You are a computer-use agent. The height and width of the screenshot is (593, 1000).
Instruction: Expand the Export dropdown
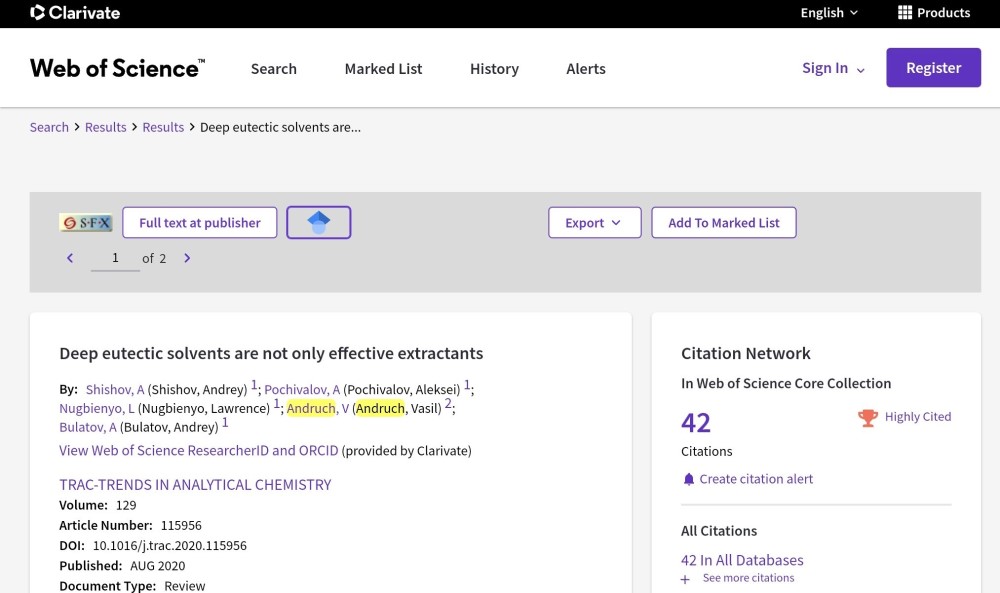click(x=594, y=223)
